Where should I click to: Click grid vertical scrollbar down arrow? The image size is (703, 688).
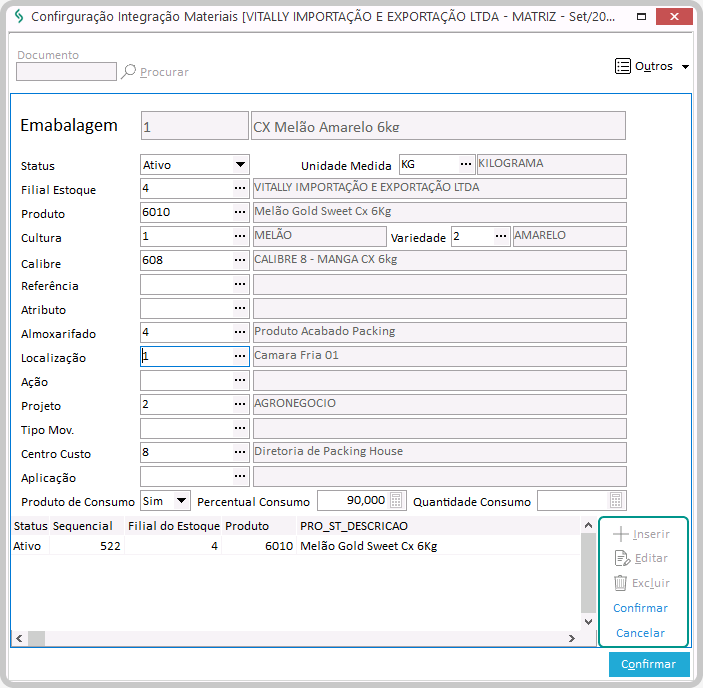pos(588,623)
